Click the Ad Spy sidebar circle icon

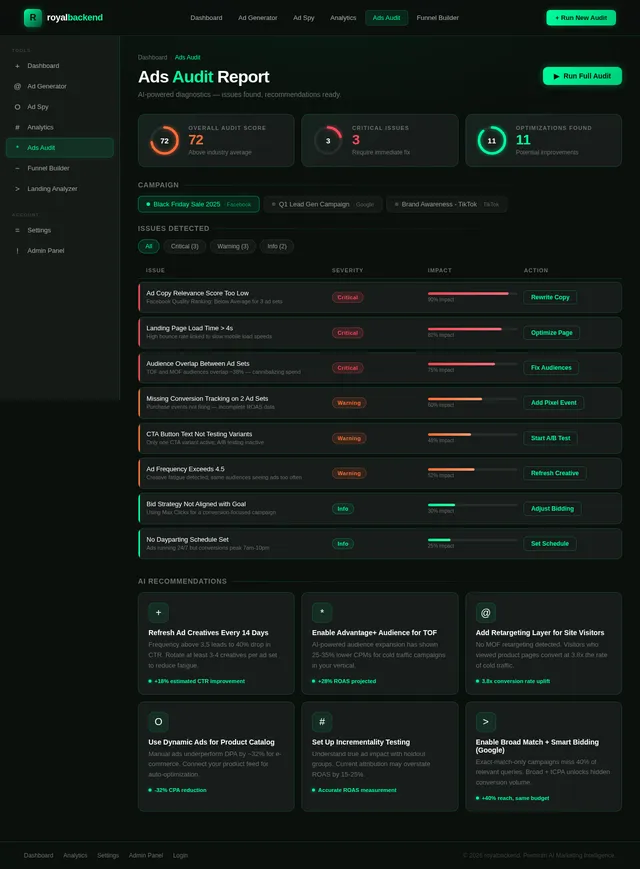pos(17,107)
